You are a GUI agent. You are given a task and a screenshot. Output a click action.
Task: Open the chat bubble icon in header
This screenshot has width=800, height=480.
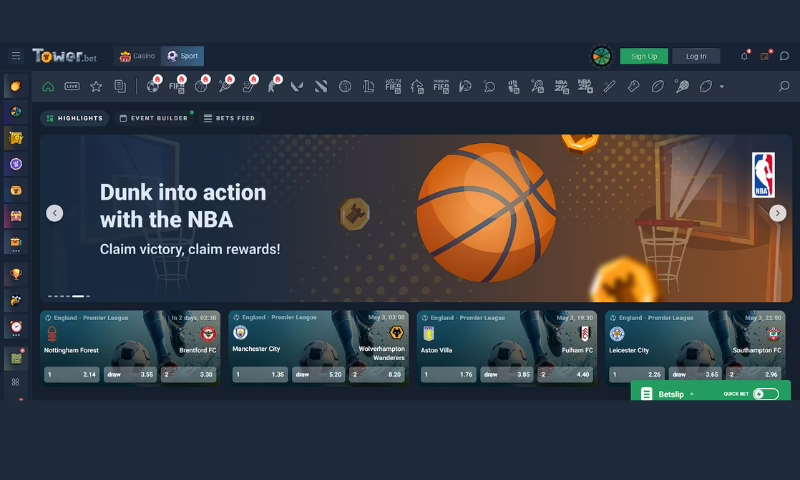tap(784, 56)
